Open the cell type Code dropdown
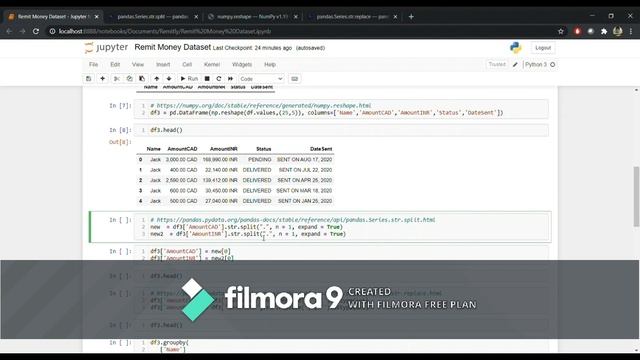Viewport: 640px width, 360px height. (x=261, y=79)
